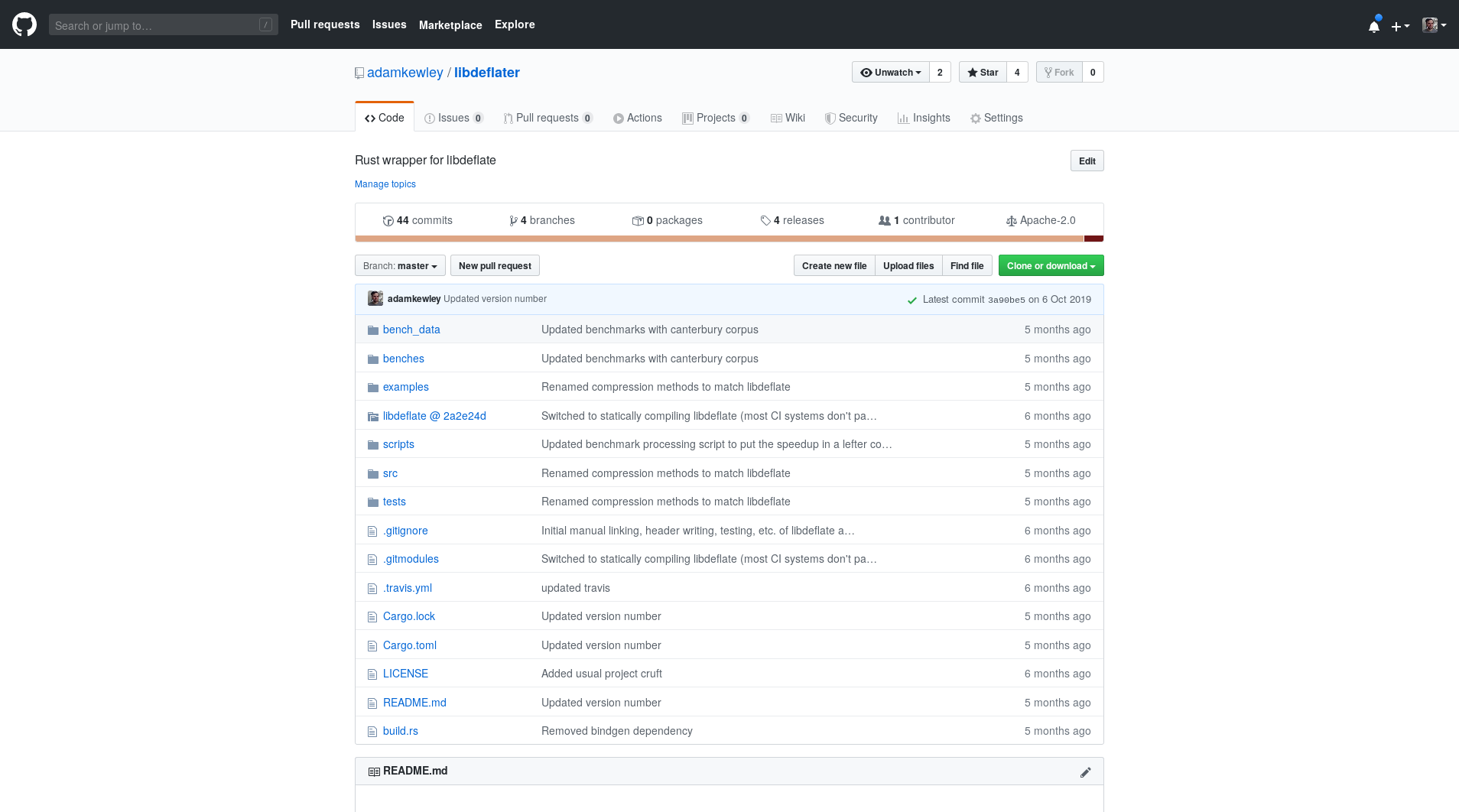Open the libdeflater repository link

[487, 73]
